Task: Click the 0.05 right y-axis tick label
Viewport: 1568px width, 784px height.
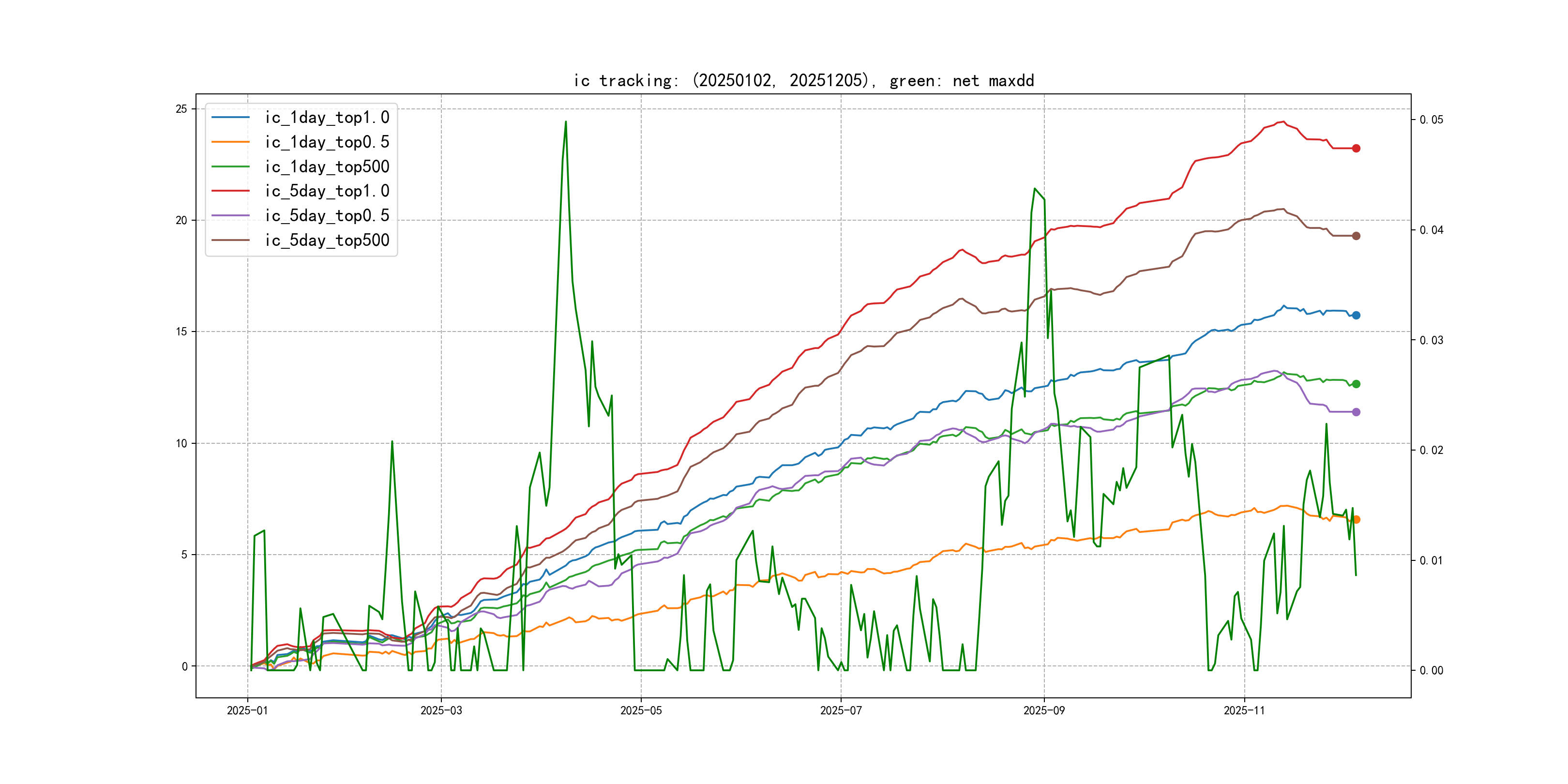Action: (x=1431, y=120)
